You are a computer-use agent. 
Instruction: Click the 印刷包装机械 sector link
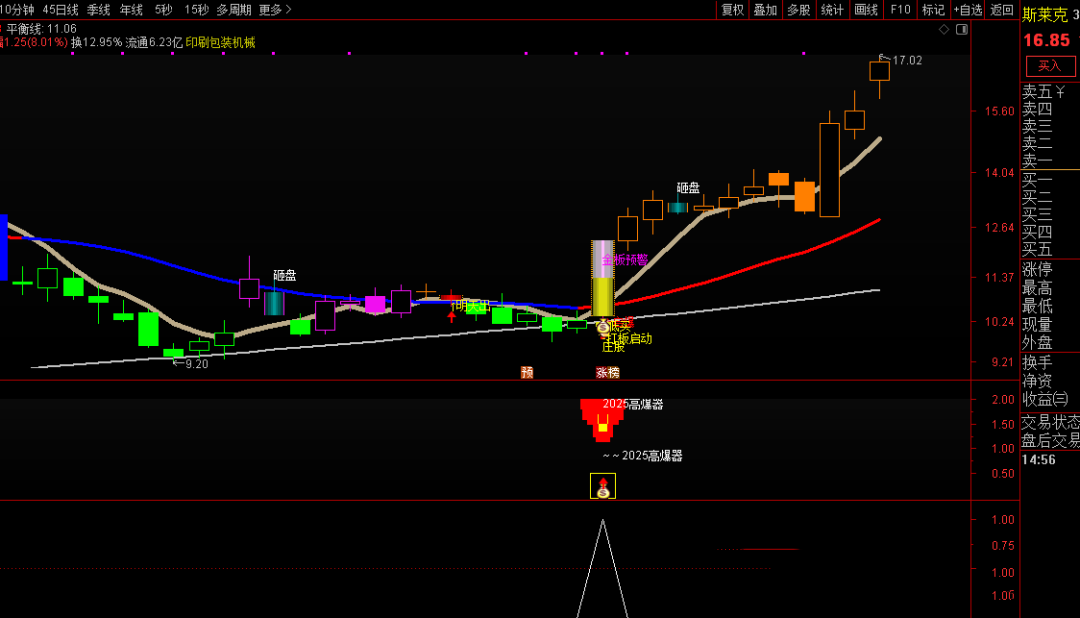(220, 43)
